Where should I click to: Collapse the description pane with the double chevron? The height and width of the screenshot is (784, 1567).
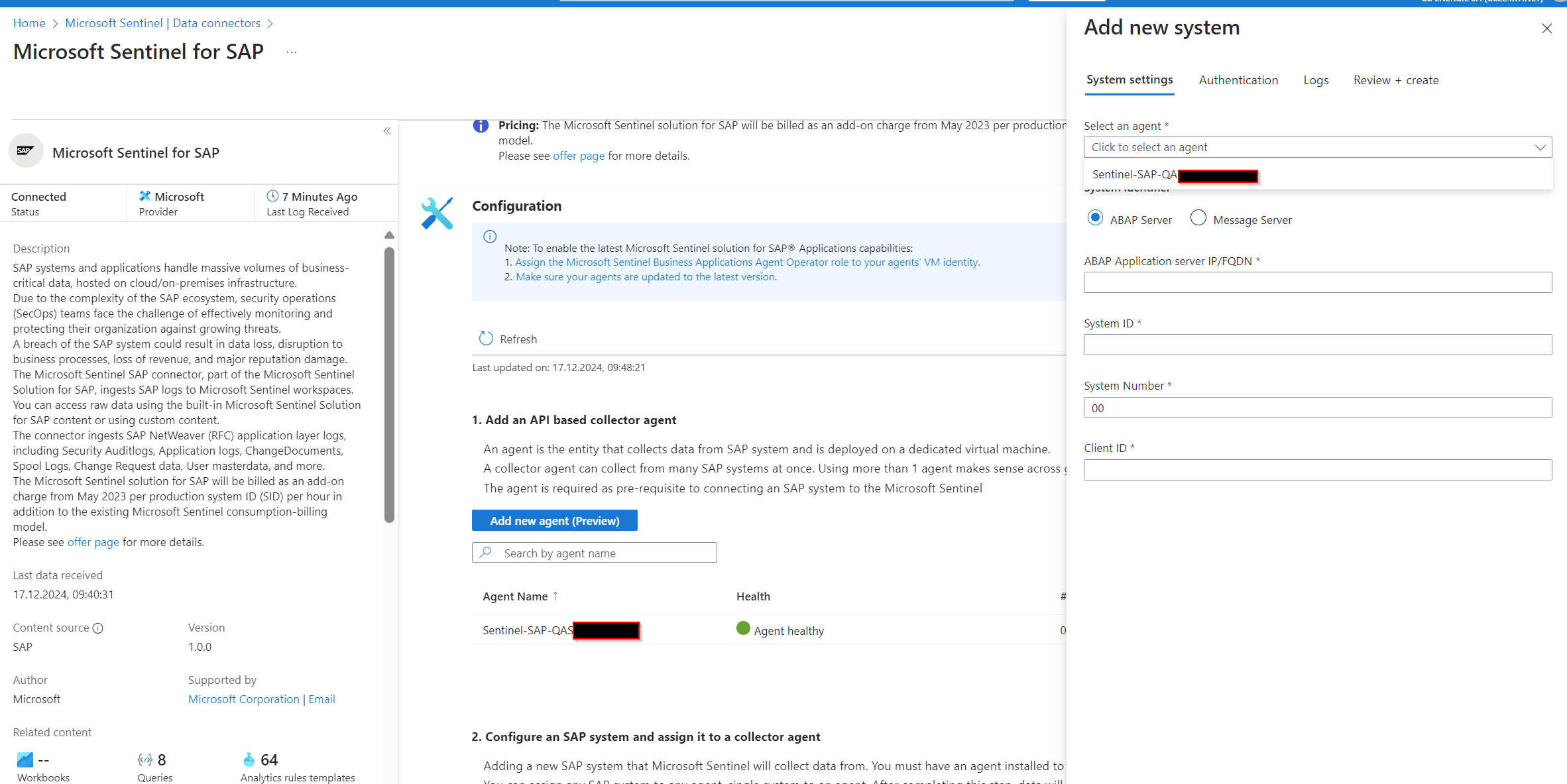[387, 131]
